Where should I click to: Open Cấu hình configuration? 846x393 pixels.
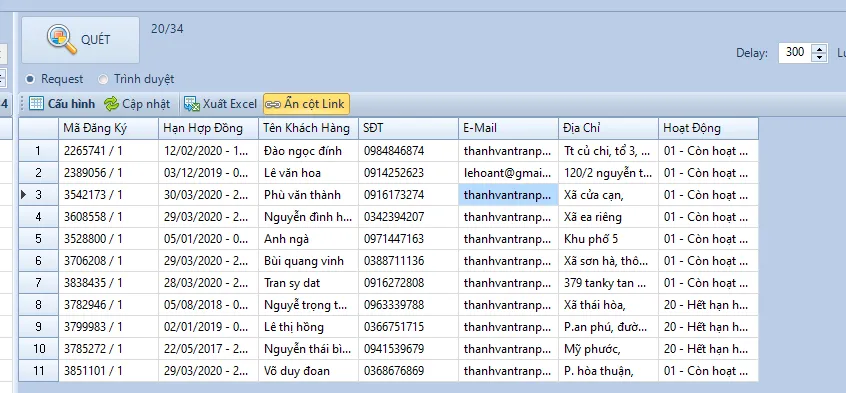tap(62, 104)
